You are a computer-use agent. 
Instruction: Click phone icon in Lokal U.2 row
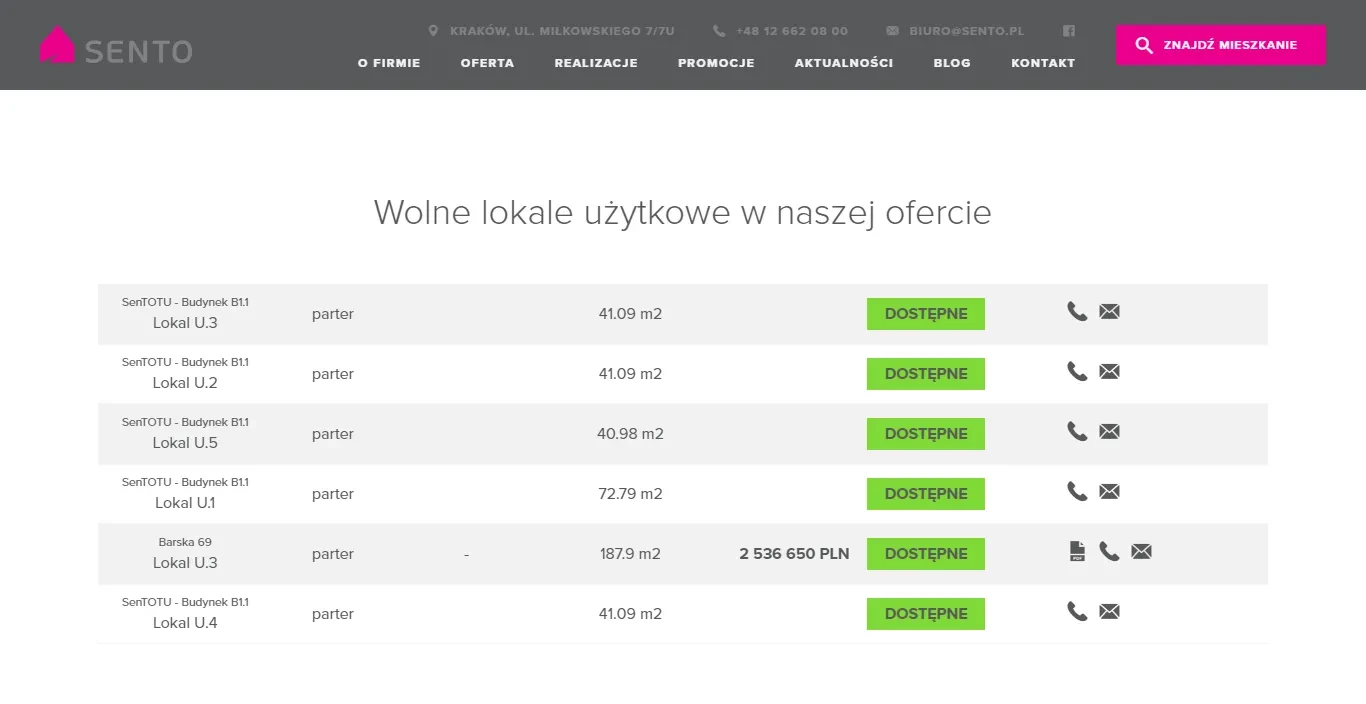click(x=1077, y=371)
